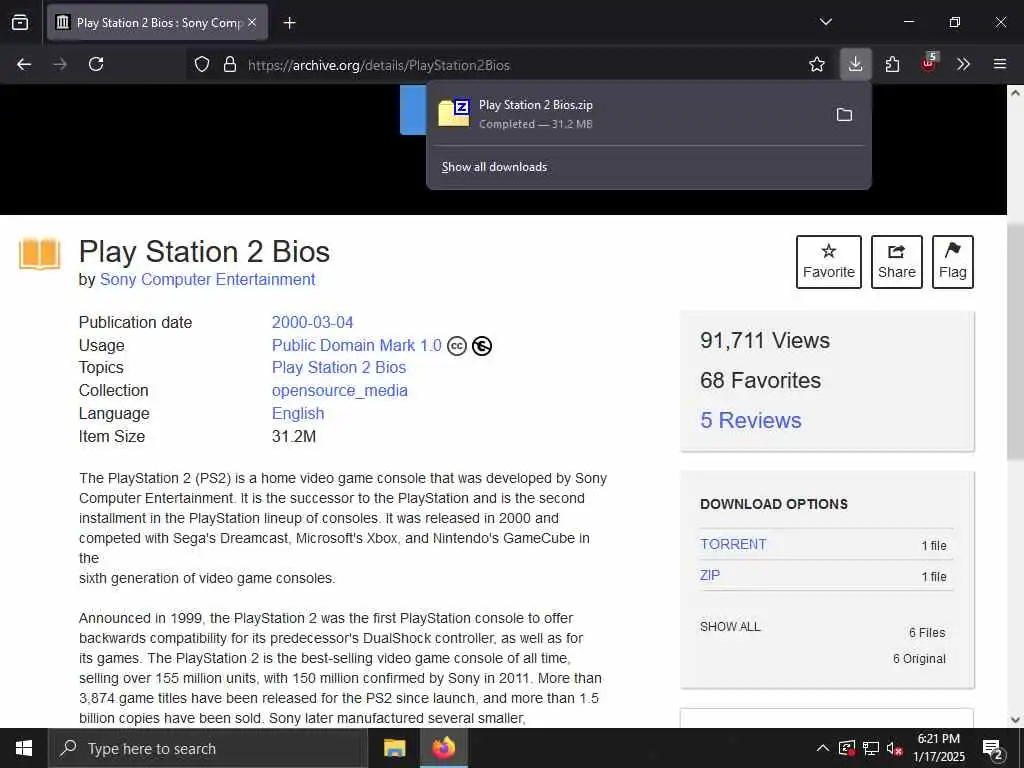Flag this archive item

click(x=953, y=262)
